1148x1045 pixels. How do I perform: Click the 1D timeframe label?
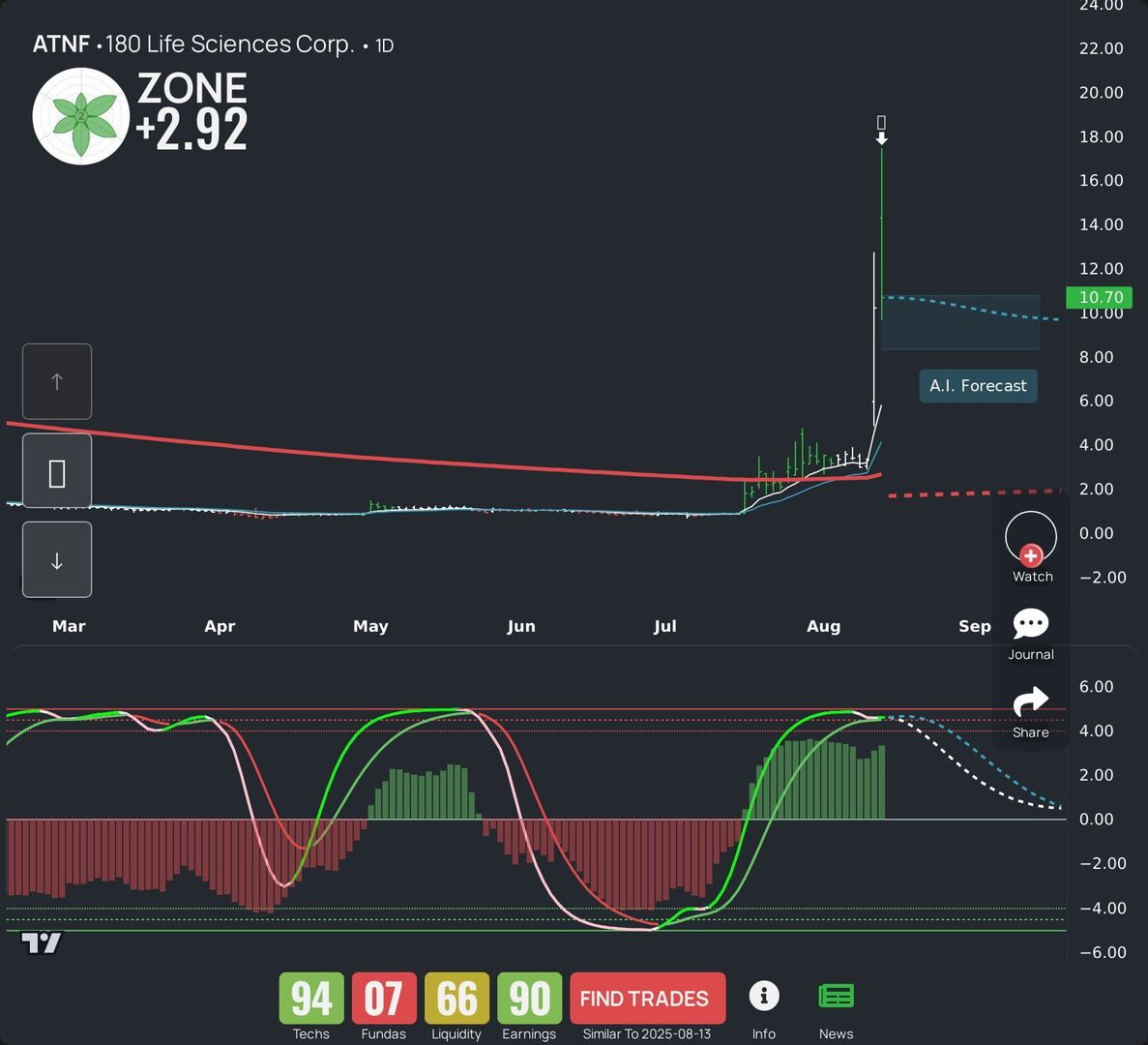point(384,46)
